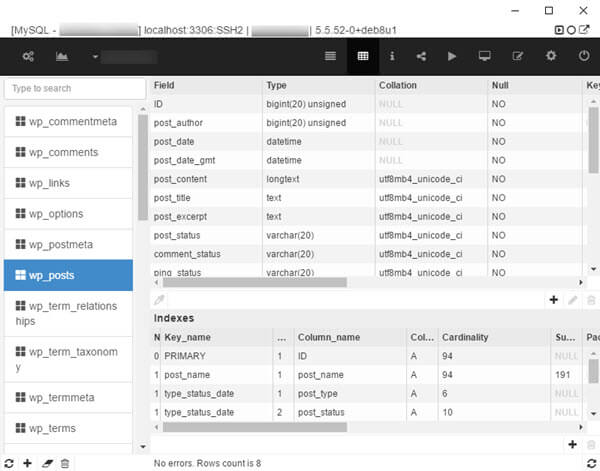This screenshot has width=600, height=471.
Task: Click the title bar square play icon
Action: pos(559,30)
